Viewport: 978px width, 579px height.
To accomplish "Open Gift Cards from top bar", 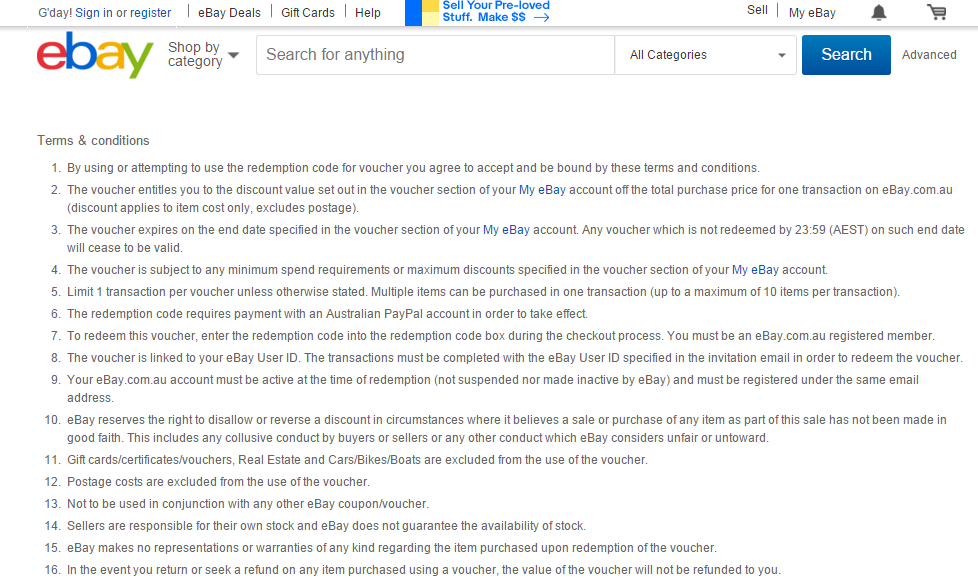I will (307, 12).
